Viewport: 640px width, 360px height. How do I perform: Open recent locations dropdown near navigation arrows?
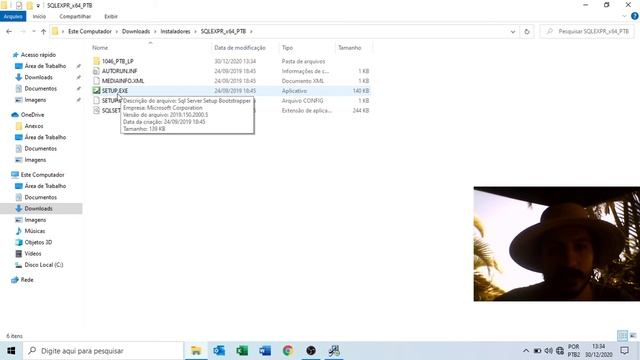coord(33,31)
